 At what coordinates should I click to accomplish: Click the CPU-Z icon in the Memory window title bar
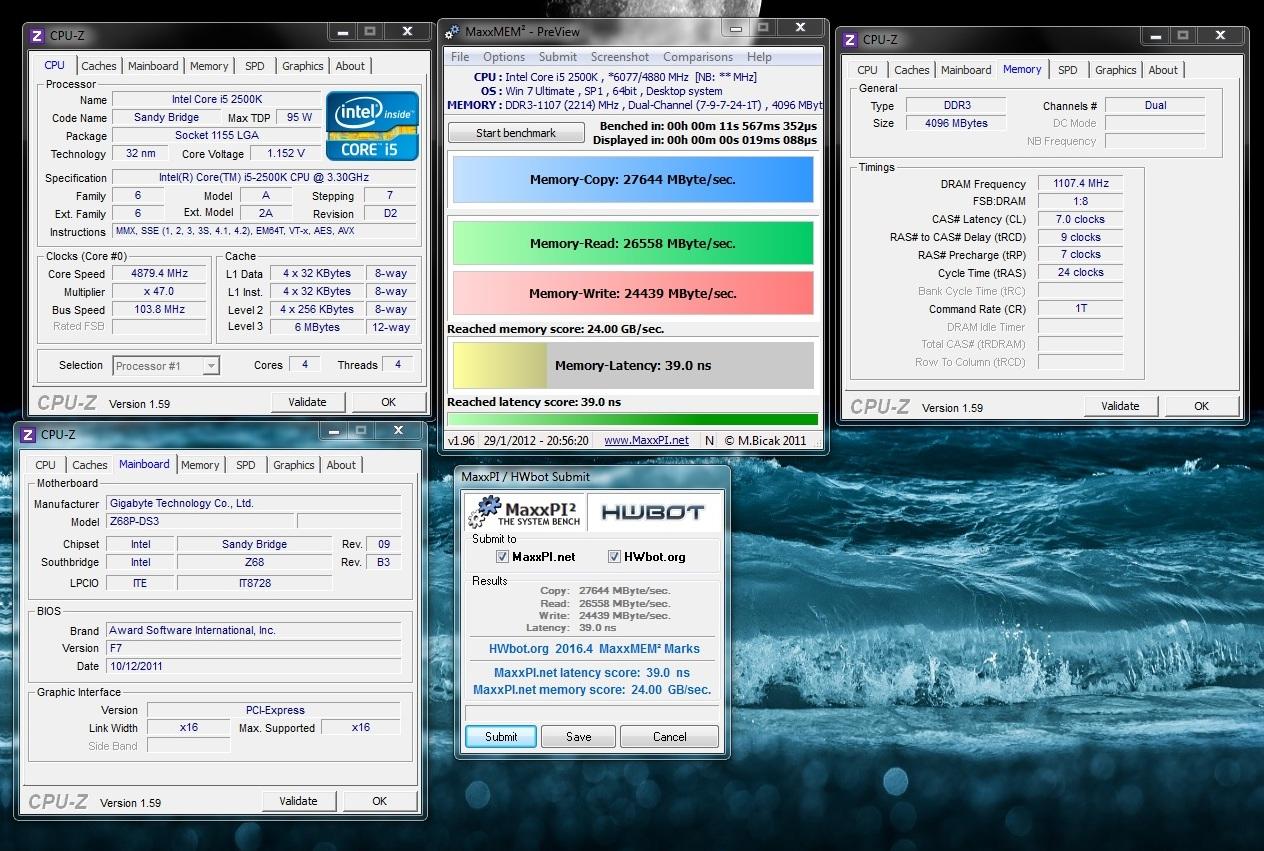coord(850,40)
